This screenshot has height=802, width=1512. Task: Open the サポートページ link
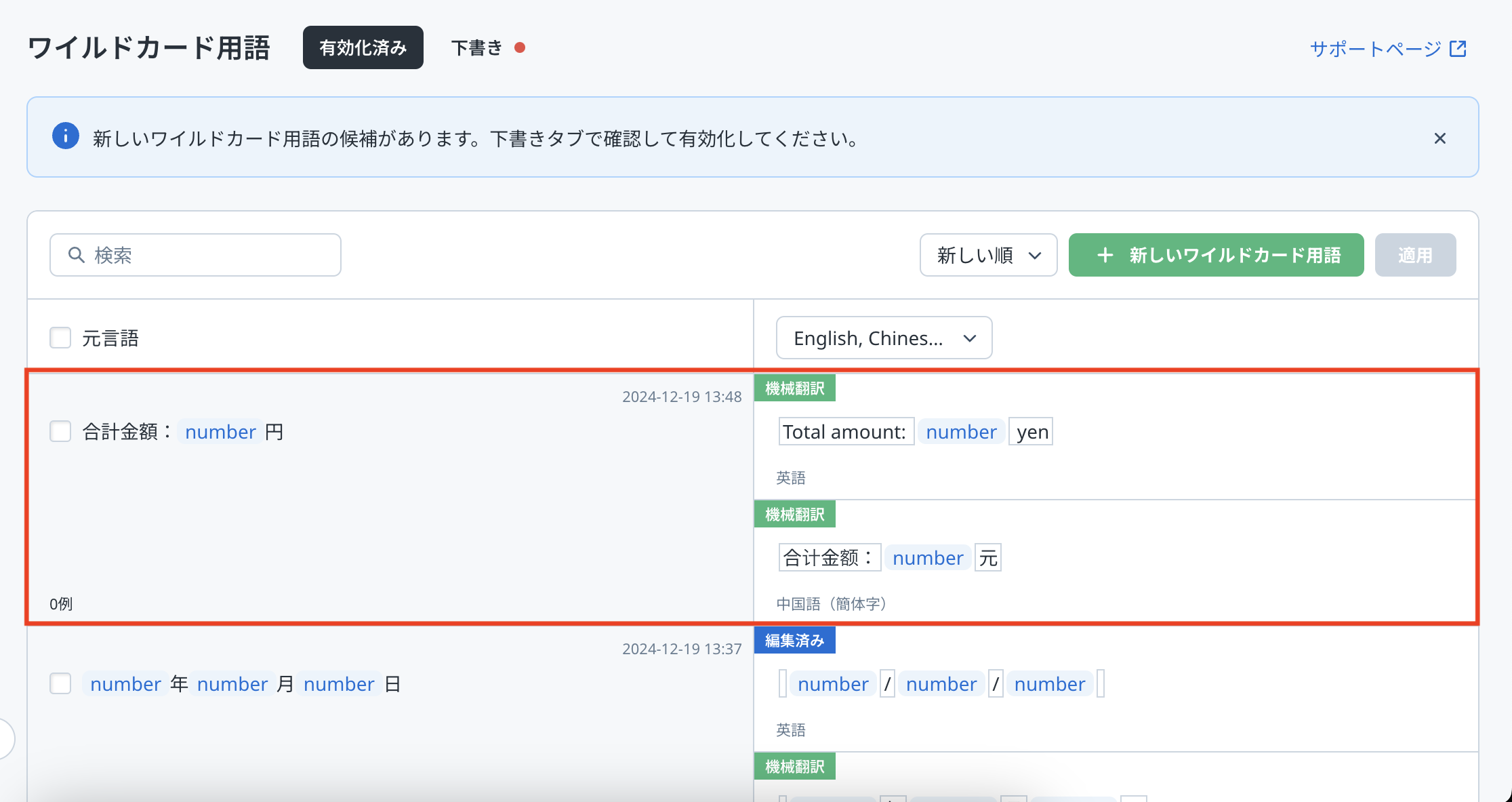1375,49
